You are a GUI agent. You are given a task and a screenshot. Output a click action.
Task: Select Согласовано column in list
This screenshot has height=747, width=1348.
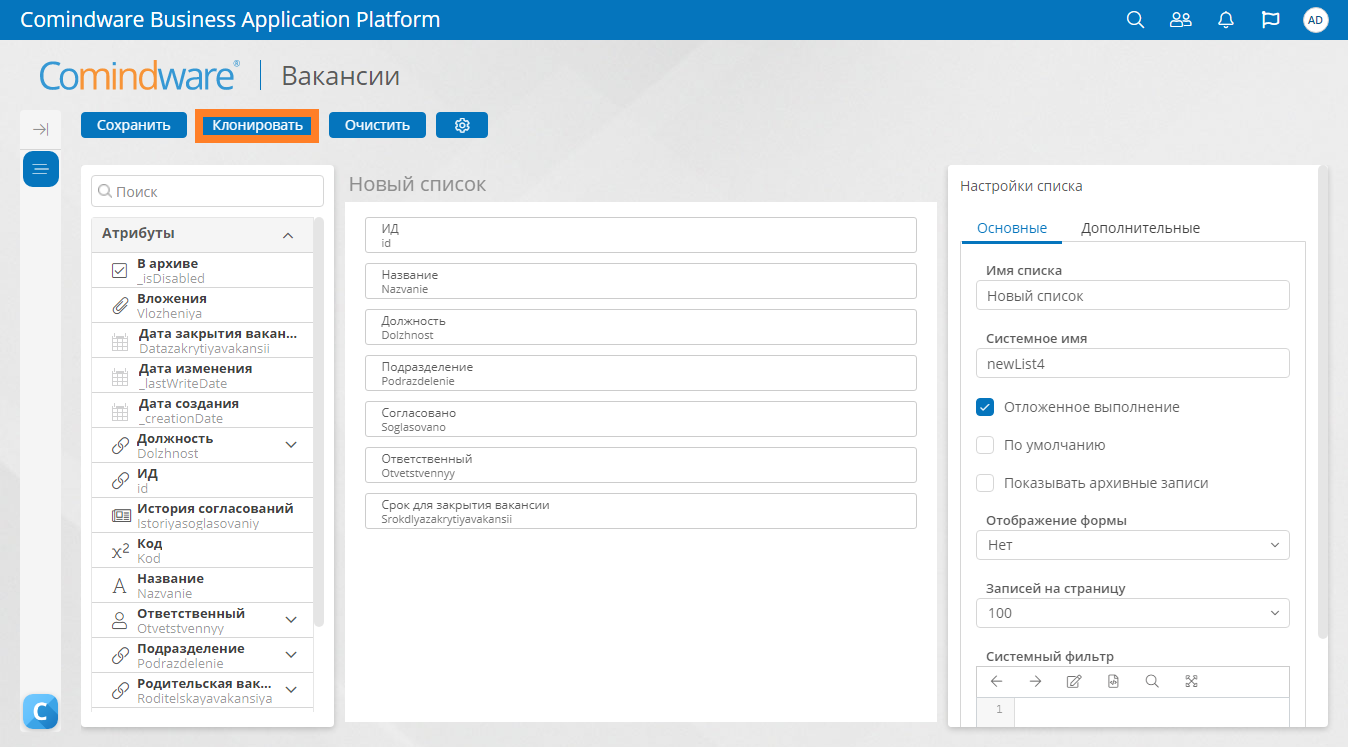click(641, 419)
